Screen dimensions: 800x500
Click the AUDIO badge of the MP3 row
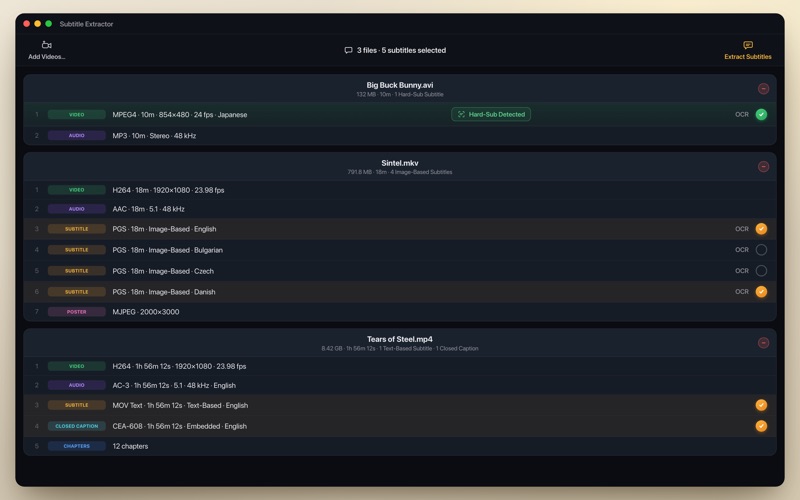(x=77, y=135)
